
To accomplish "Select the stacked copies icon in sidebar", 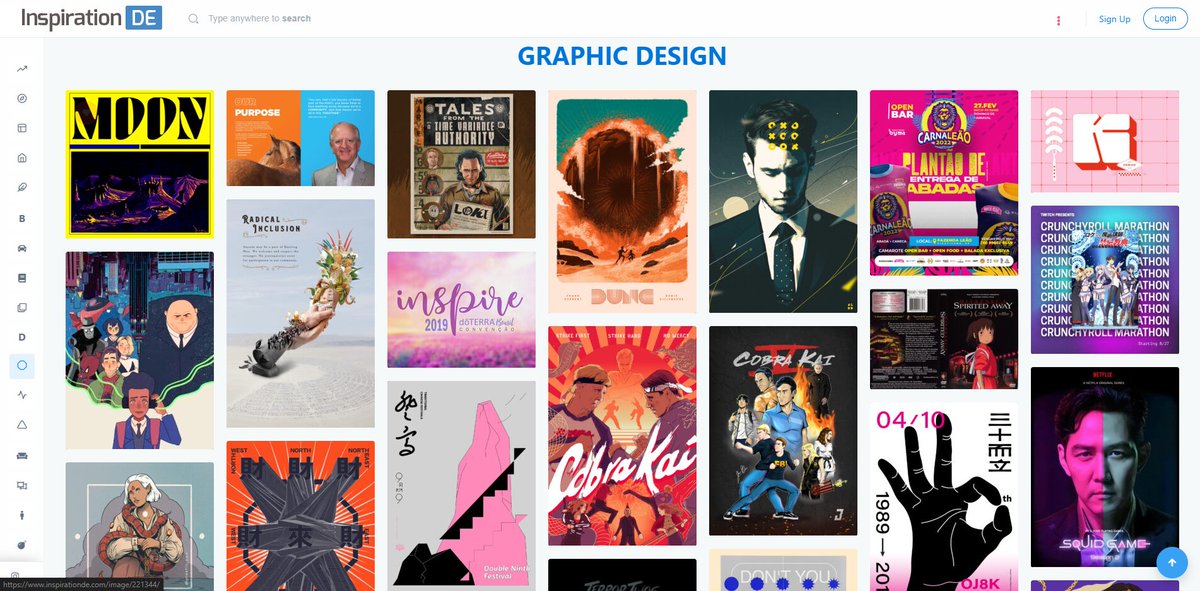I will tap(22, 307).
